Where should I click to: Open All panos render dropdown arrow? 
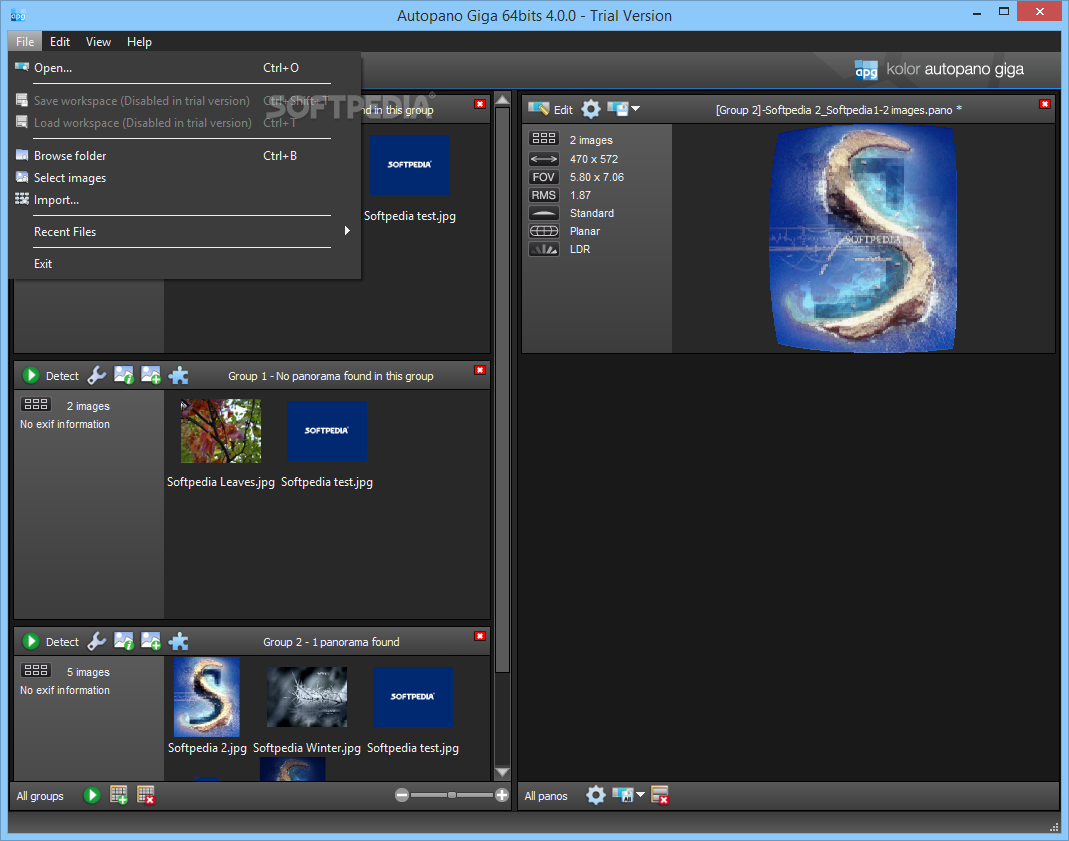click(x=640, y=795)
